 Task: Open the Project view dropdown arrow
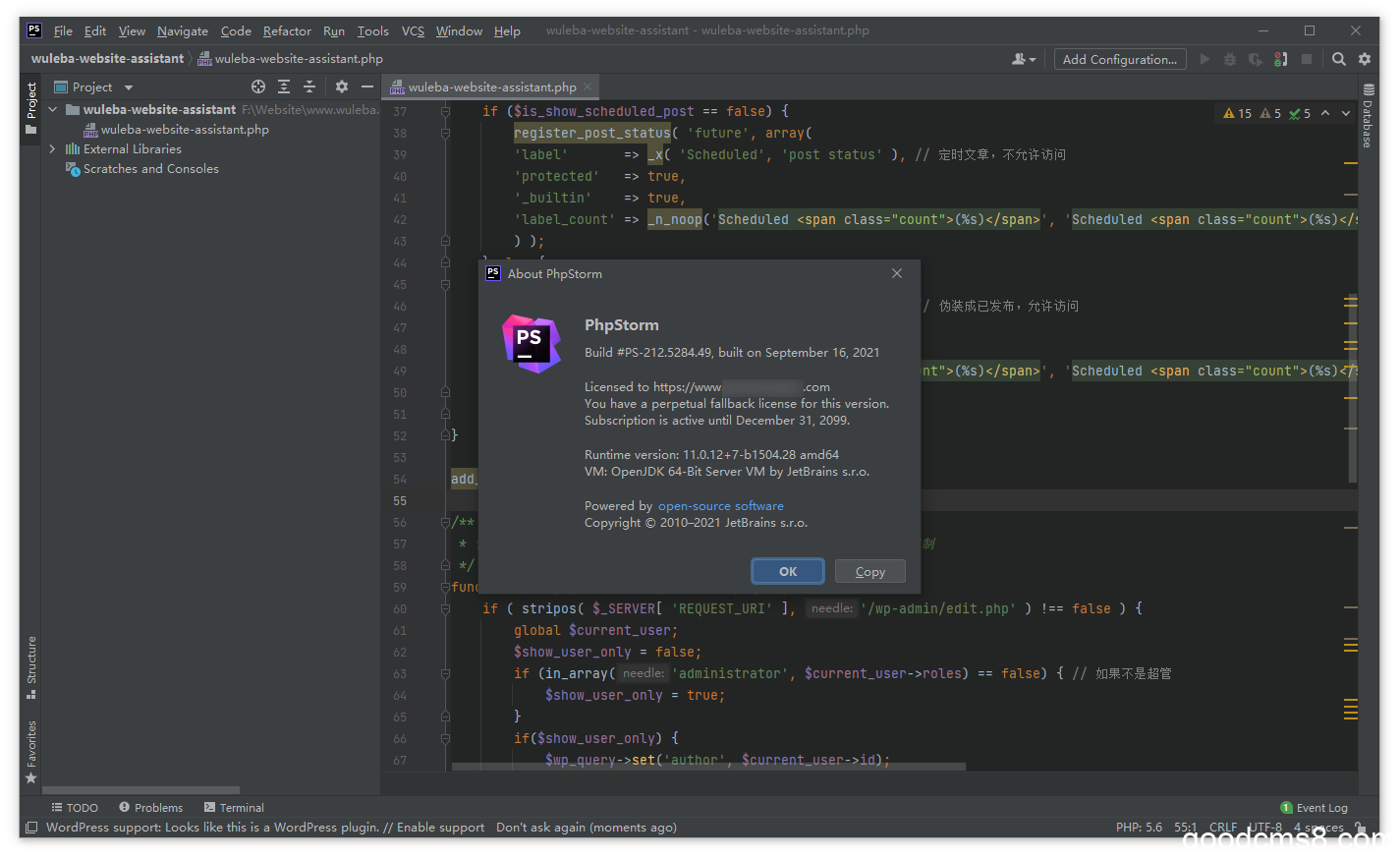pos(129,87)
